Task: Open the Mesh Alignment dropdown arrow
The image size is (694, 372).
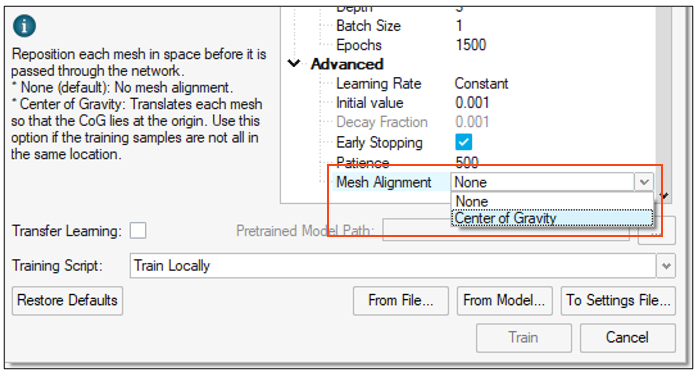Action: [x=644, y=182]
